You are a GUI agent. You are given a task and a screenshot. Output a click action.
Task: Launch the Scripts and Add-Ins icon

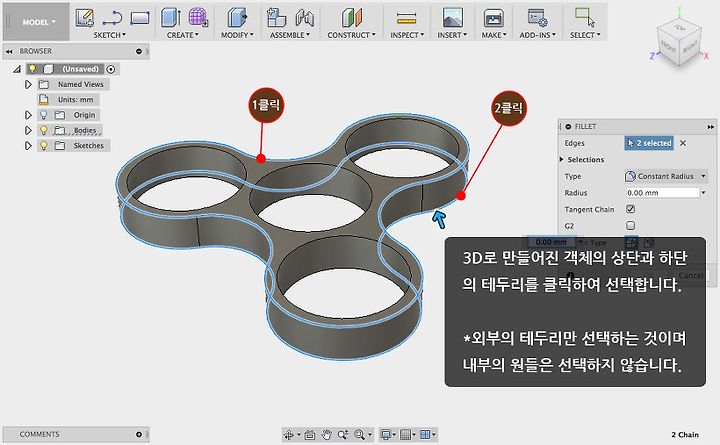pyautogui.click(x=537, y=17)
